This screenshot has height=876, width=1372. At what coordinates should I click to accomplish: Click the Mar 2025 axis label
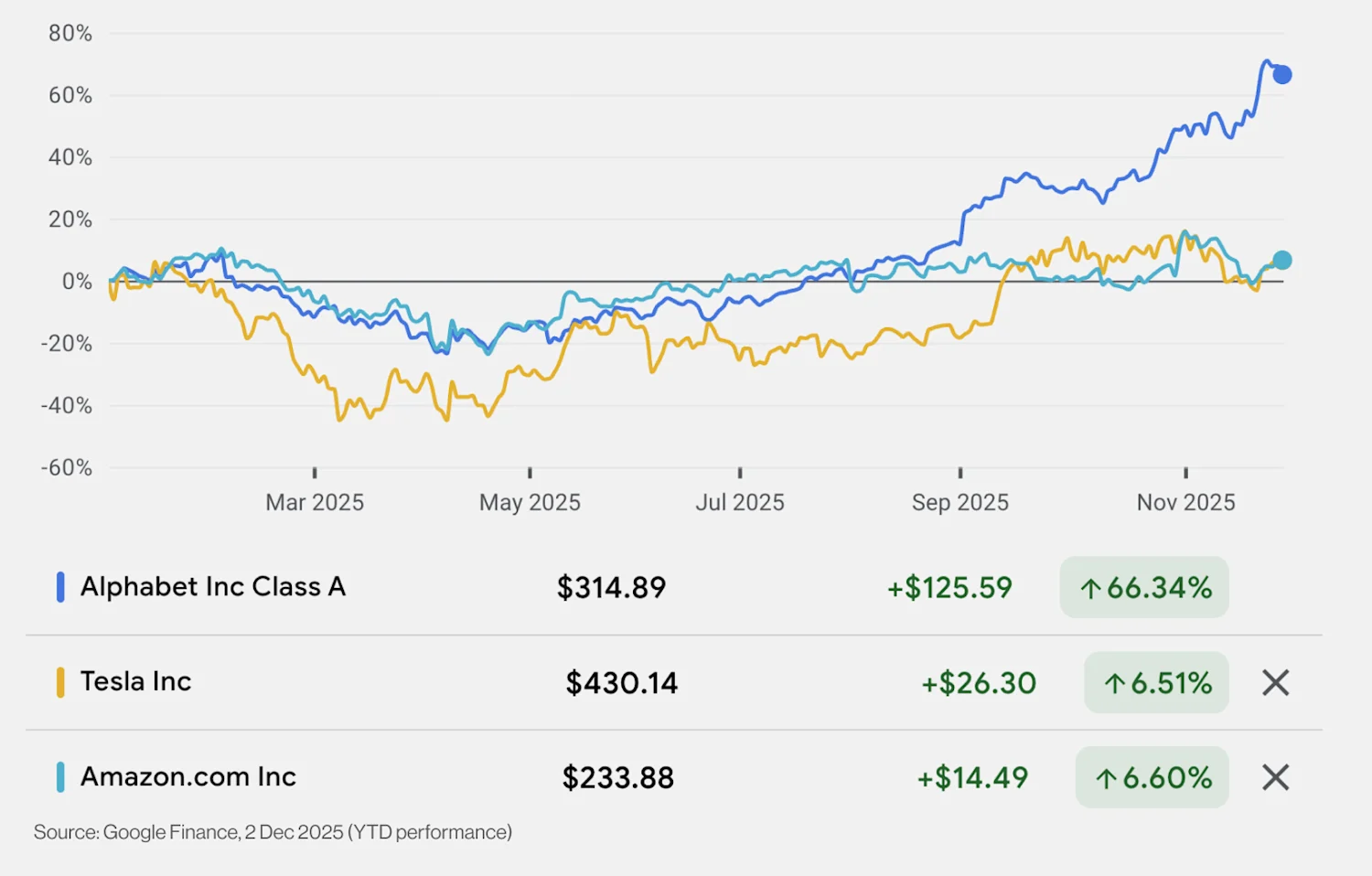[315, 502]
